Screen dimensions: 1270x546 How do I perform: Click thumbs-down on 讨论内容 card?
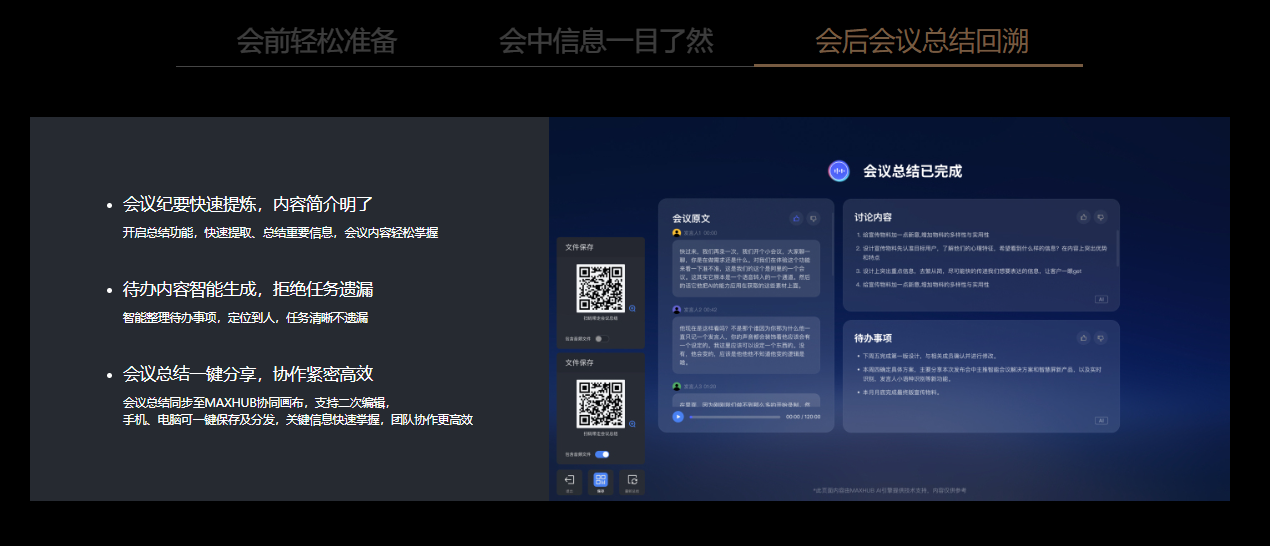click(x=1100, y=216)
